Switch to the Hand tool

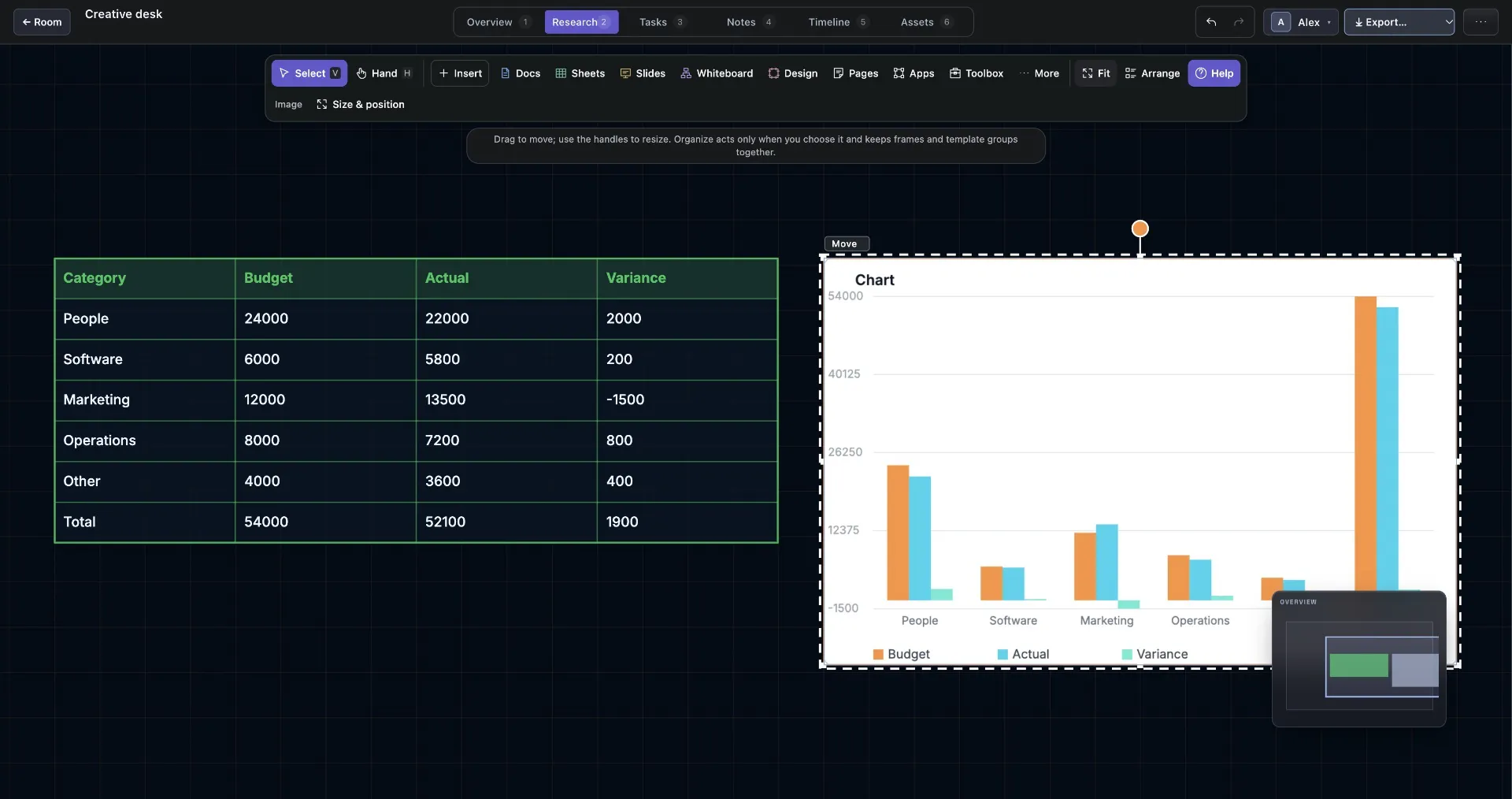click(384, 73)
